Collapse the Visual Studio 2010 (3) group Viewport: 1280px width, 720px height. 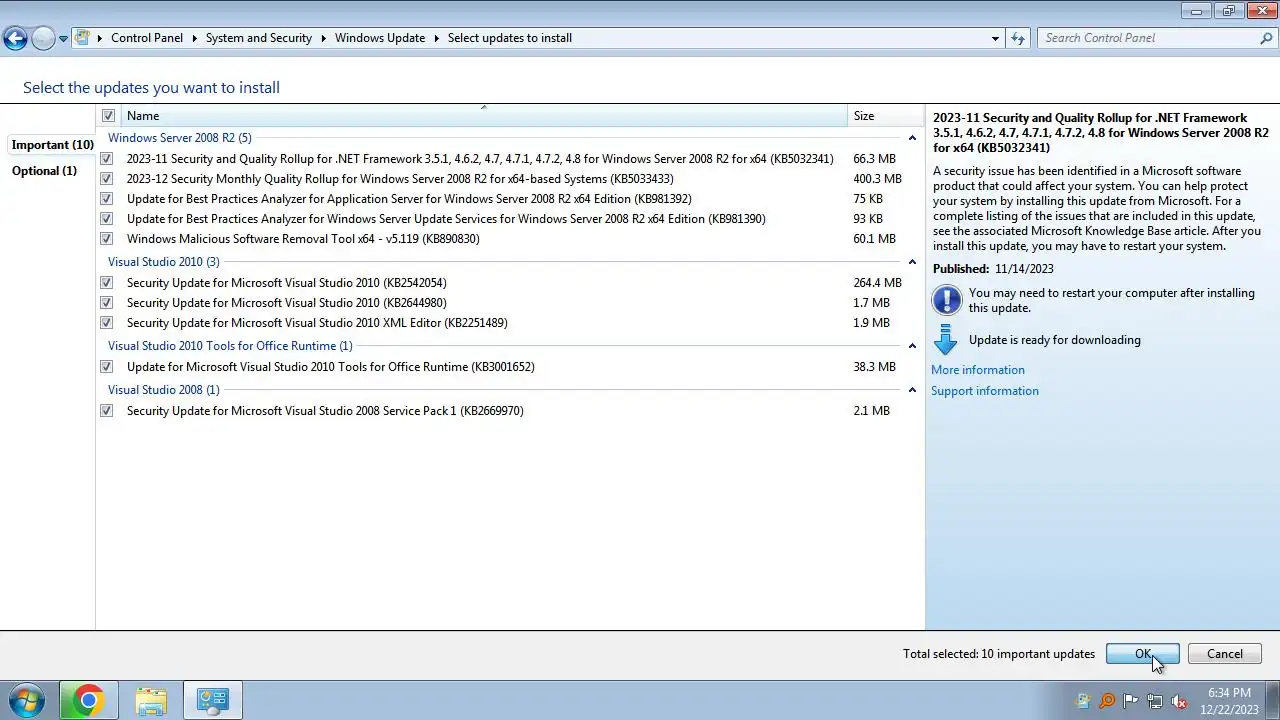coord(912,262)
